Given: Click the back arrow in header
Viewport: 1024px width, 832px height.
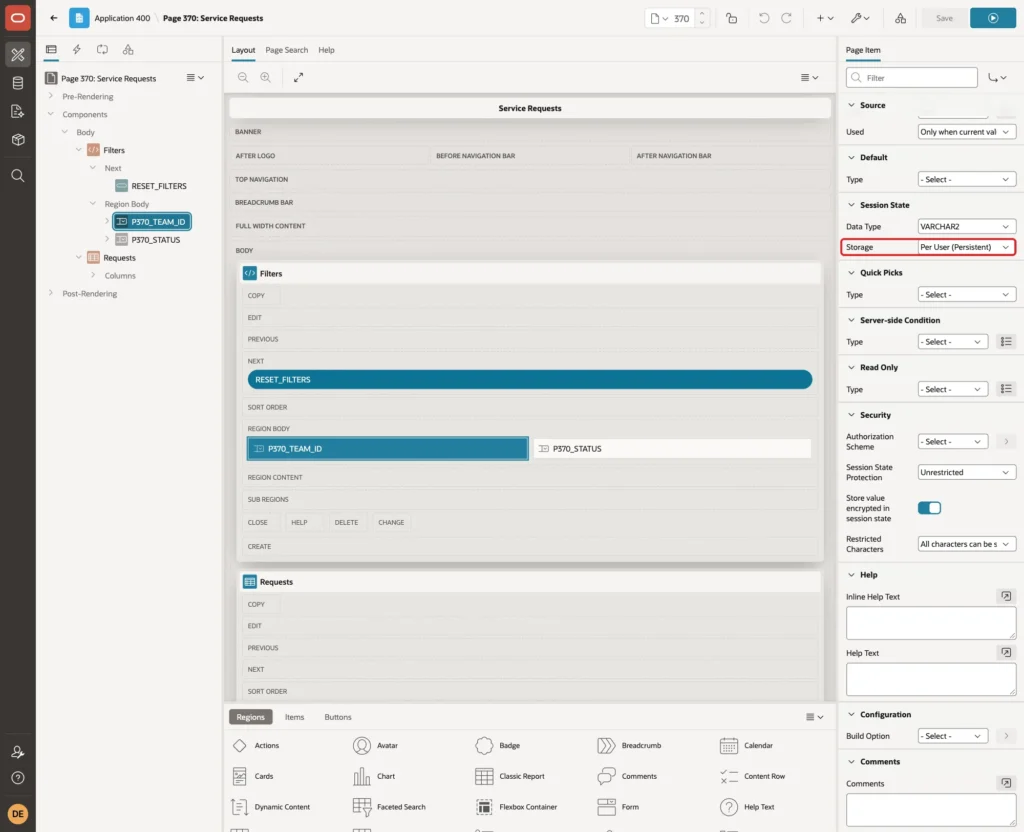Looking at the screenshot, I should pyautogui.click(x=54, y=18).
